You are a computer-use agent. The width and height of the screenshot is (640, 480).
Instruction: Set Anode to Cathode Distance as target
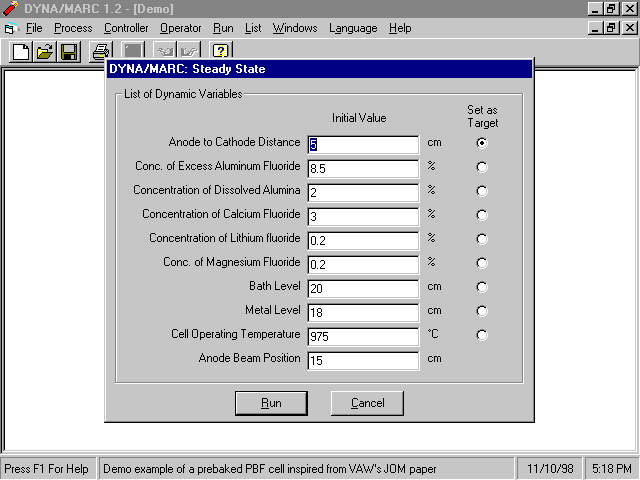(482, 143)
